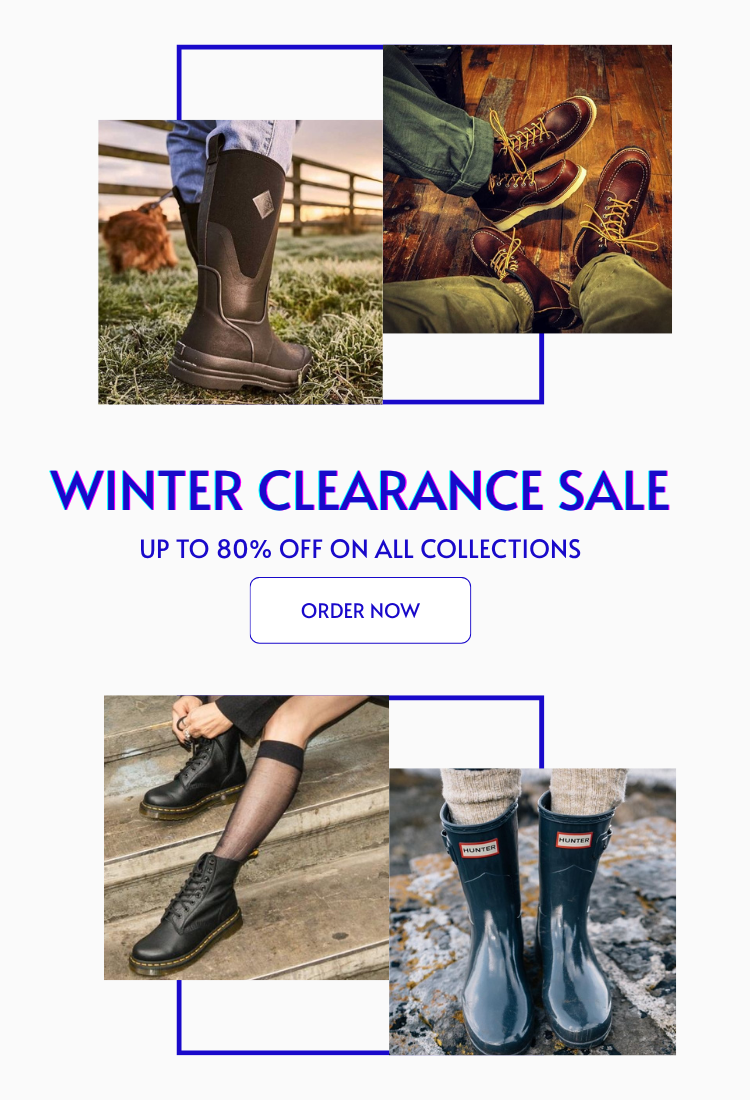Click the 80% discount text

244,549
